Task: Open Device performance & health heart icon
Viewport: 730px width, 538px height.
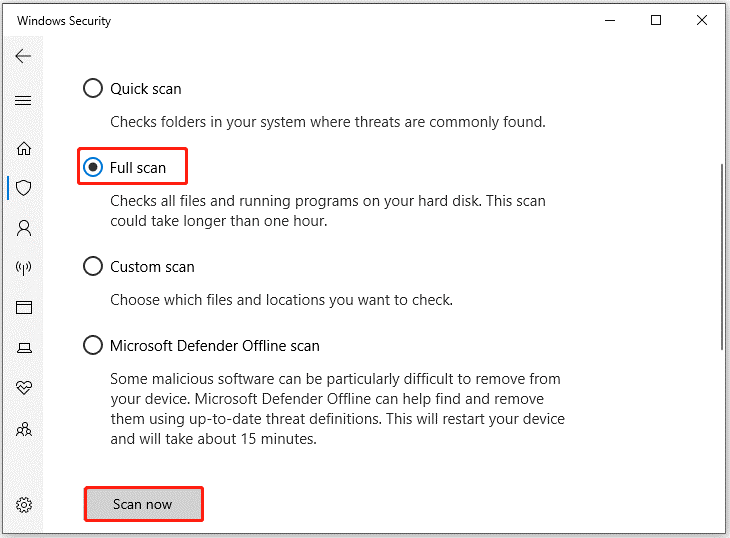Action: 24,387
